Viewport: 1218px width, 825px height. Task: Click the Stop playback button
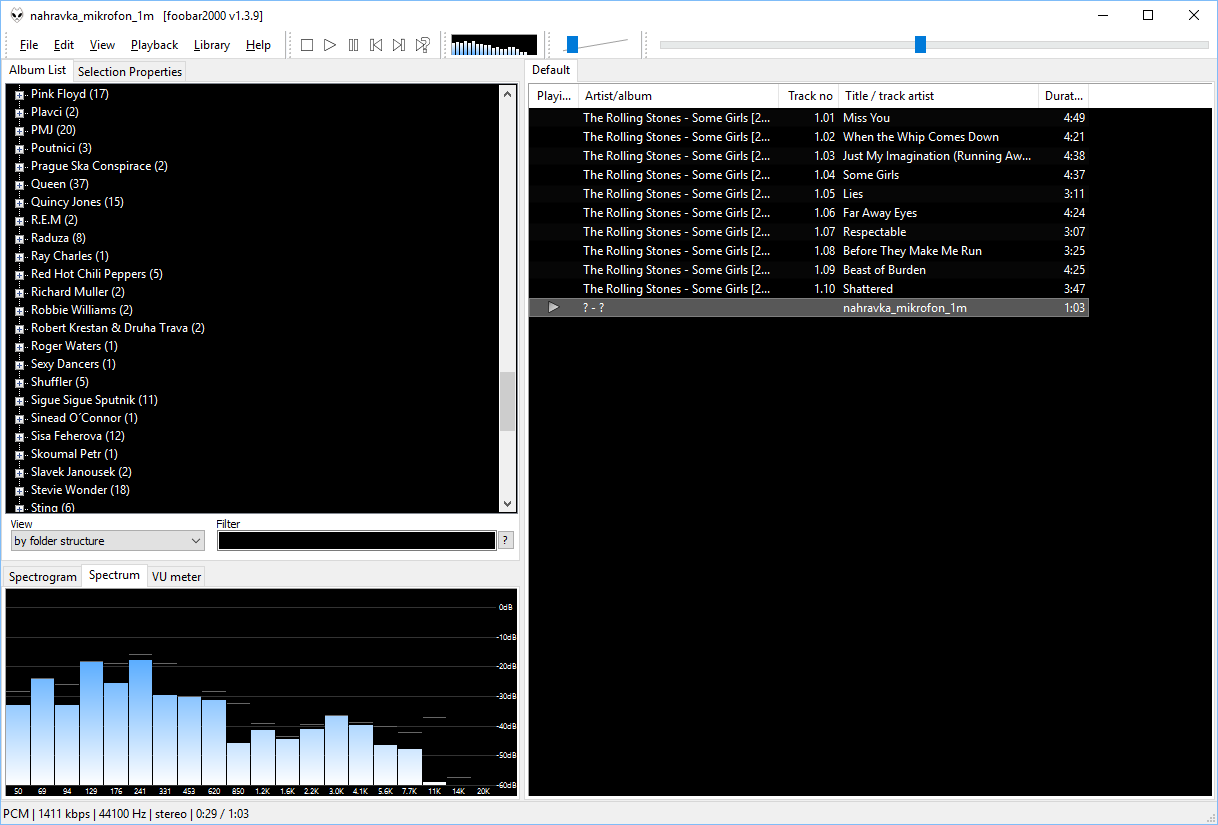click(x=307, y=45)
